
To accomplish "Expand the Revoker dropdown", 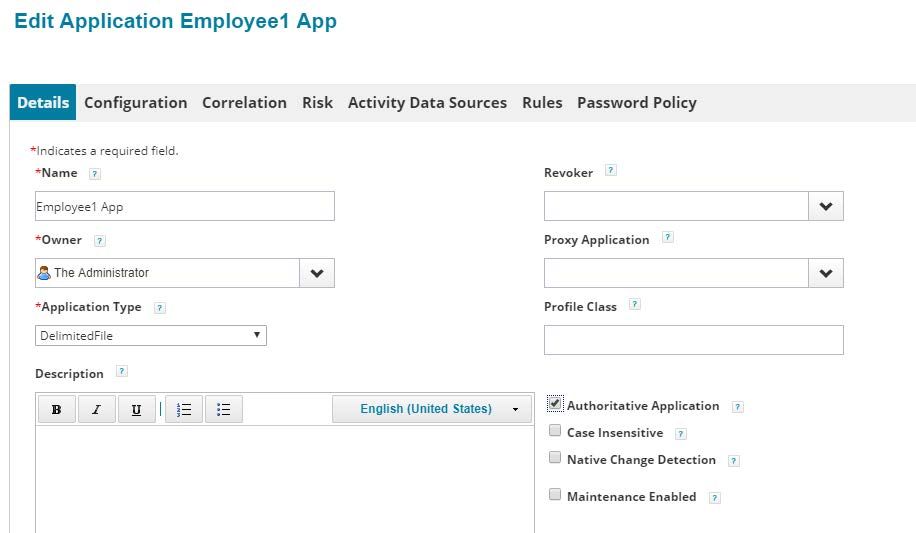I will point(826,206).
